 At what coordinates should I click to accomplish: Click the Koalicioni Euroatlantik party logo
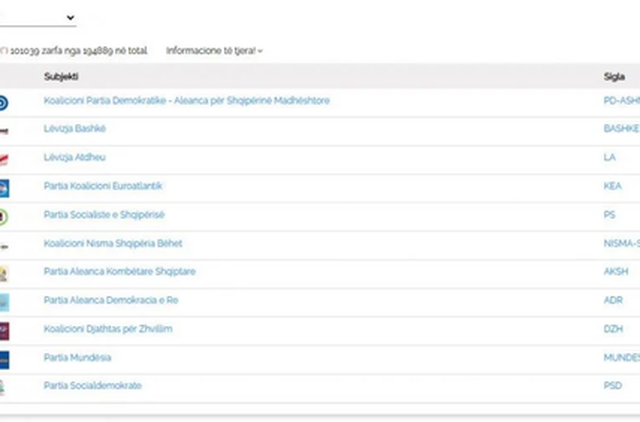coord(4,188)
